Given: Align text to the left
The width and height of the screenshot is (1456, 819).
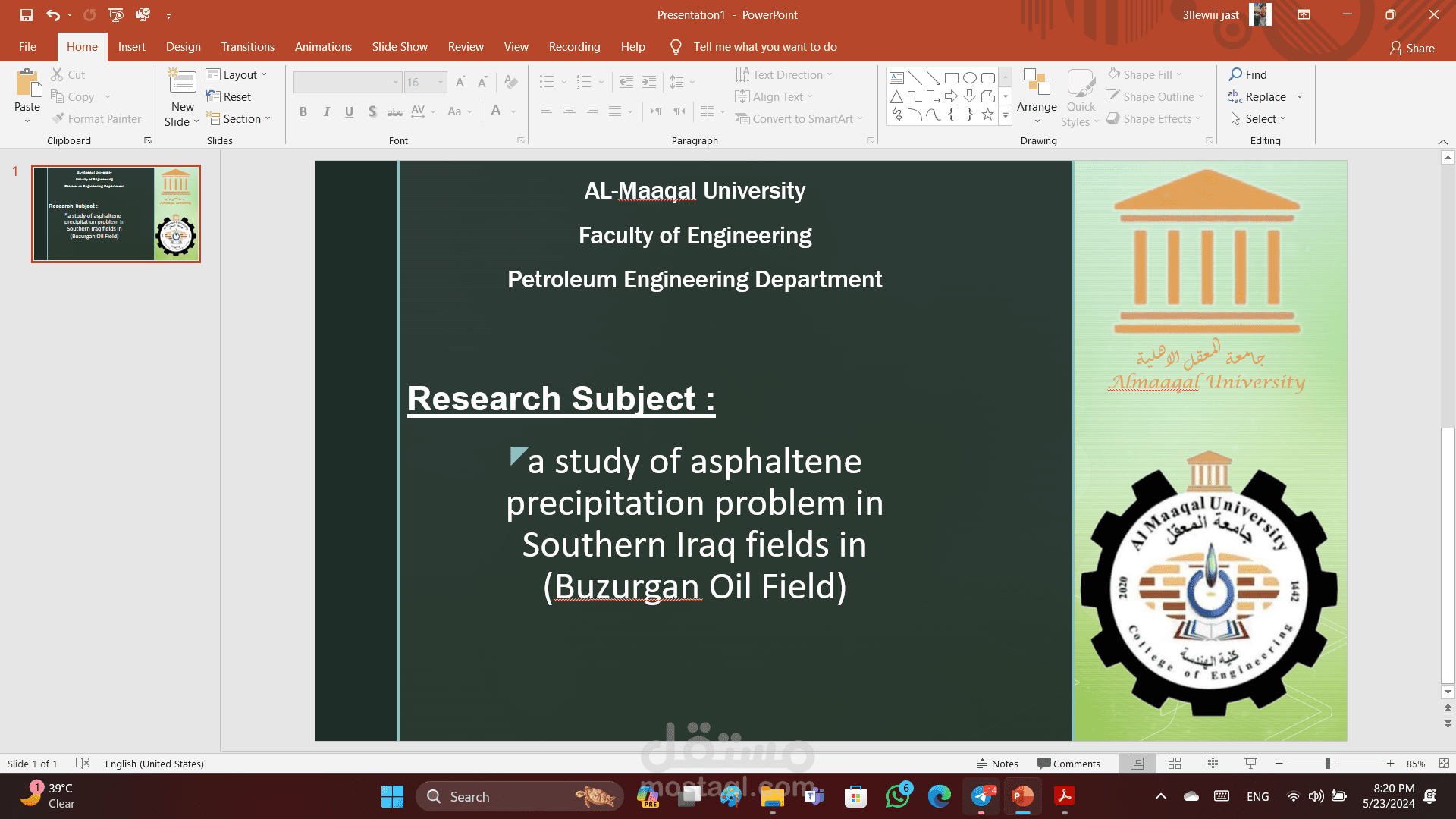Looking at the screenshot, I should click(546, 111).
